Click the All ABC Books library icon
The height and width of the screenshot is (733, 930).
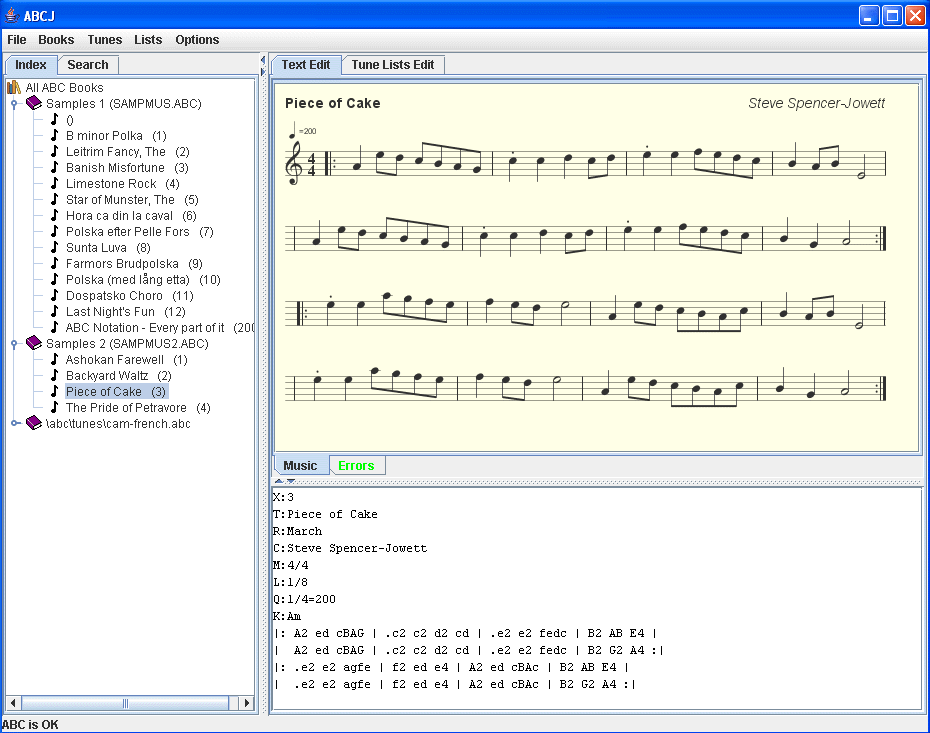point(15,87)
